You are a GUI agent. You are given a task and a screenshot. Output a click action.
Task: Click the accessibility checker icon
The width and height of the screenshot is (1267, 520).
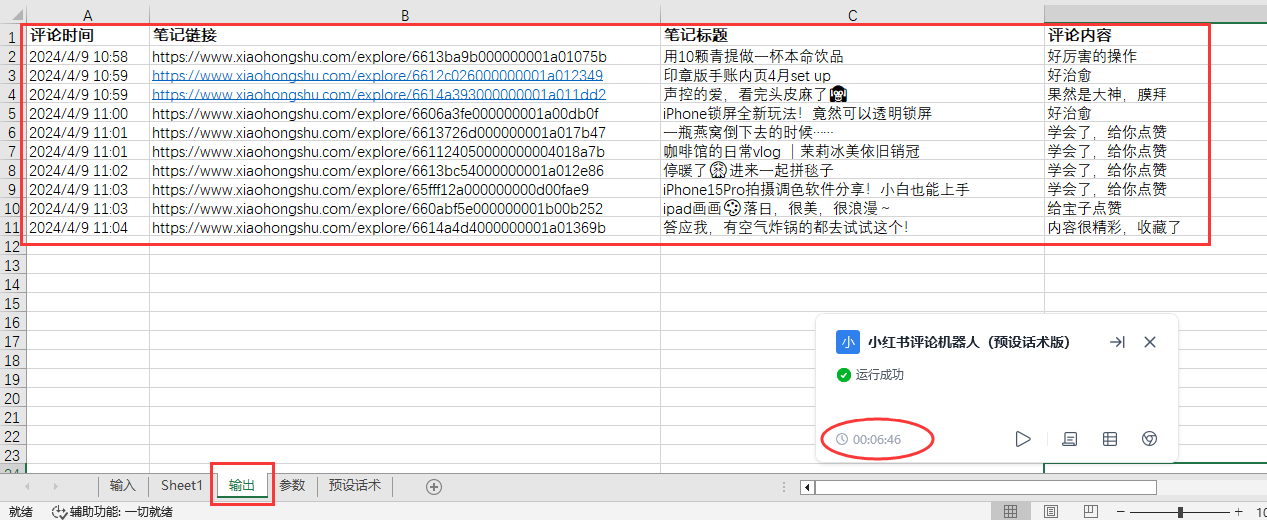tap(59, 512)
